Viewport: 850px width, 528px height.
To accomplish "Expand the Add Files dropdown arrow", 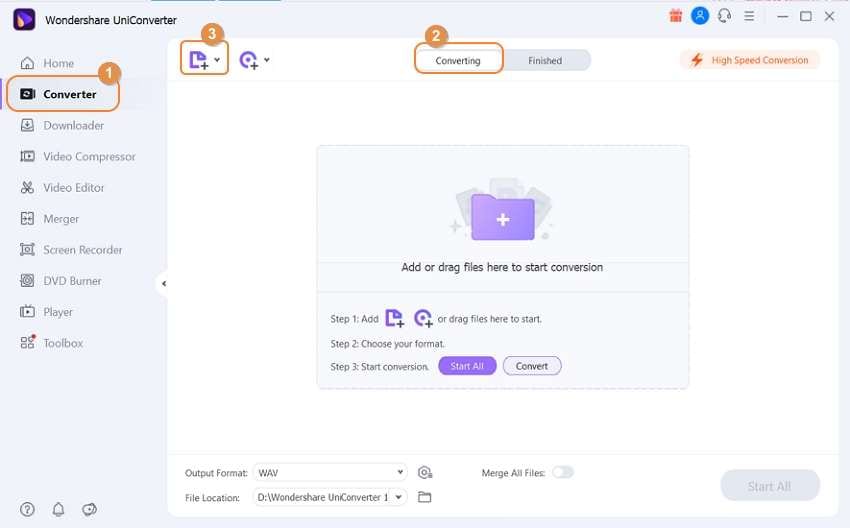I will click(x=217, y=60).
